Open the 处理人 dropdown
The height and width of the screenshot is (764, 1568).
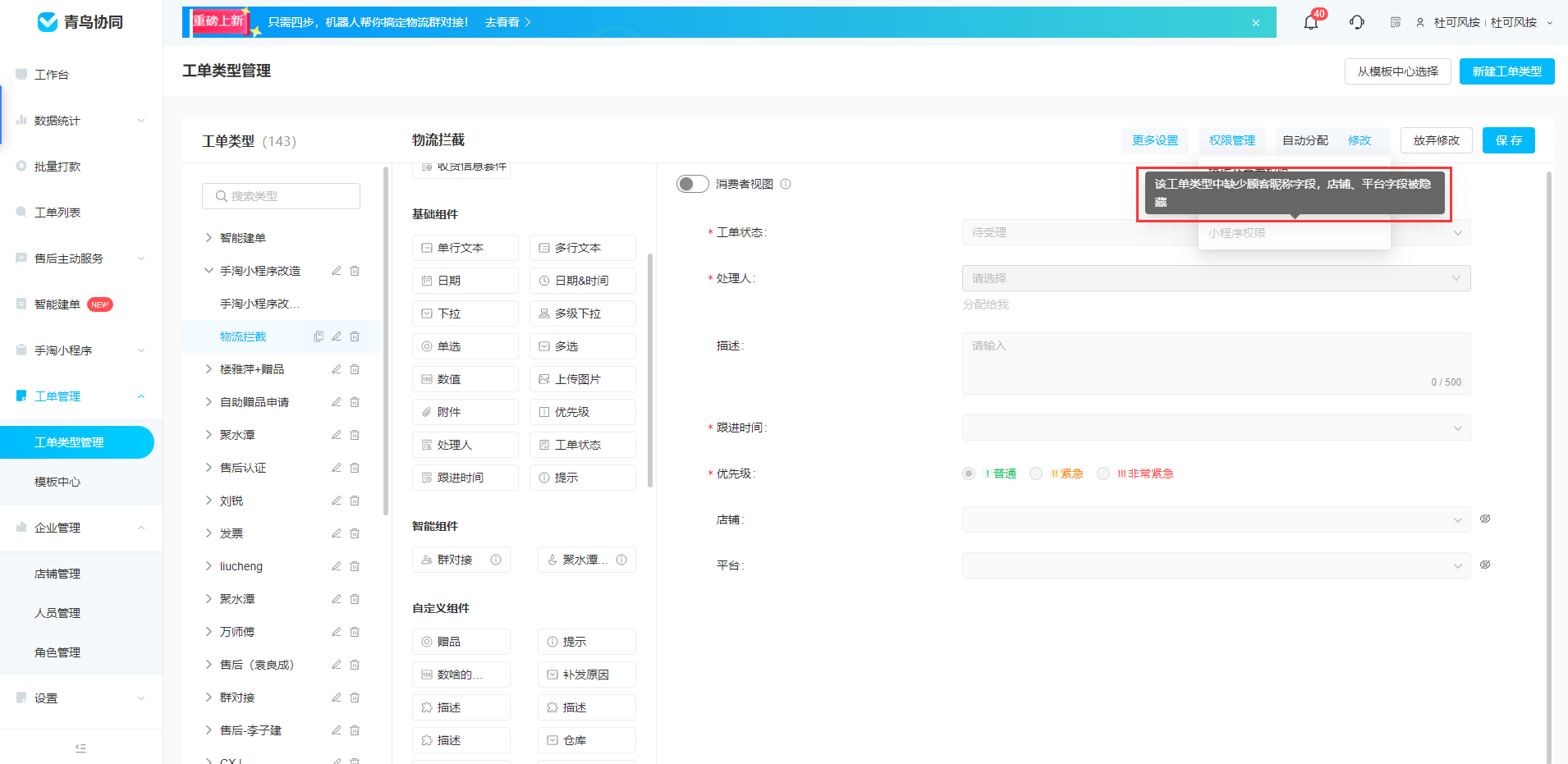(1216, 278)
